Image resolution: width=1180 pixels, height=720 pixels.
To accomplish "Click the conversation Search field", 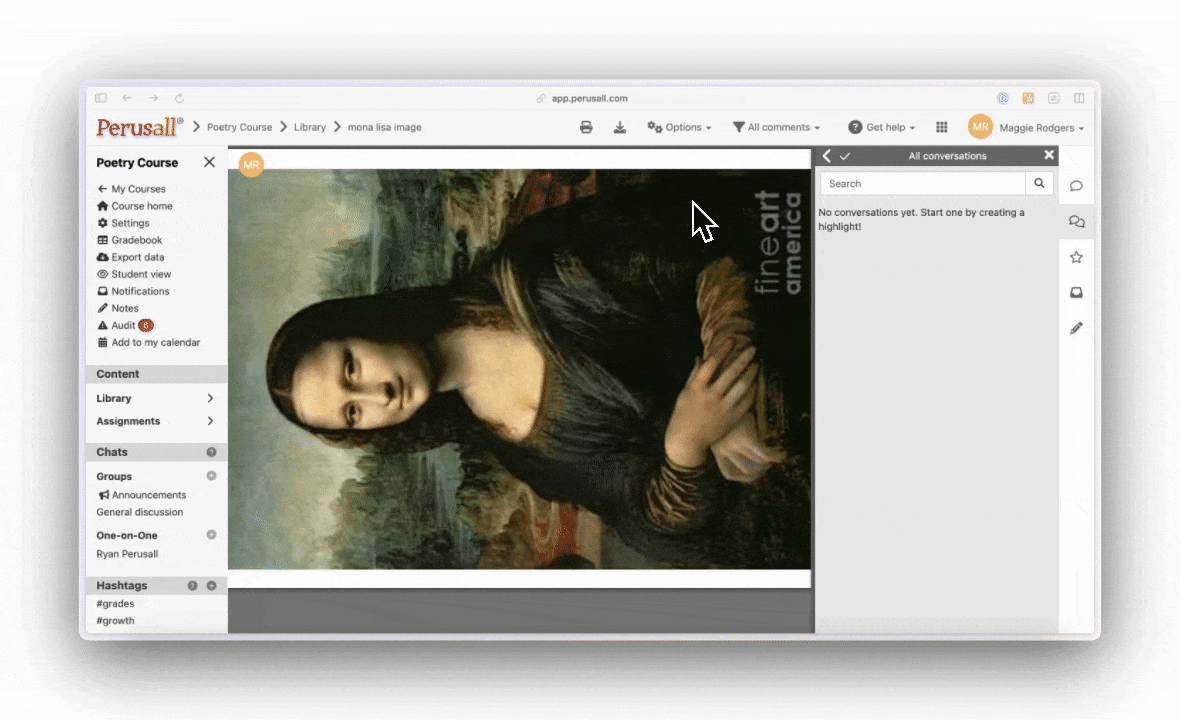I will click(923, 184).
